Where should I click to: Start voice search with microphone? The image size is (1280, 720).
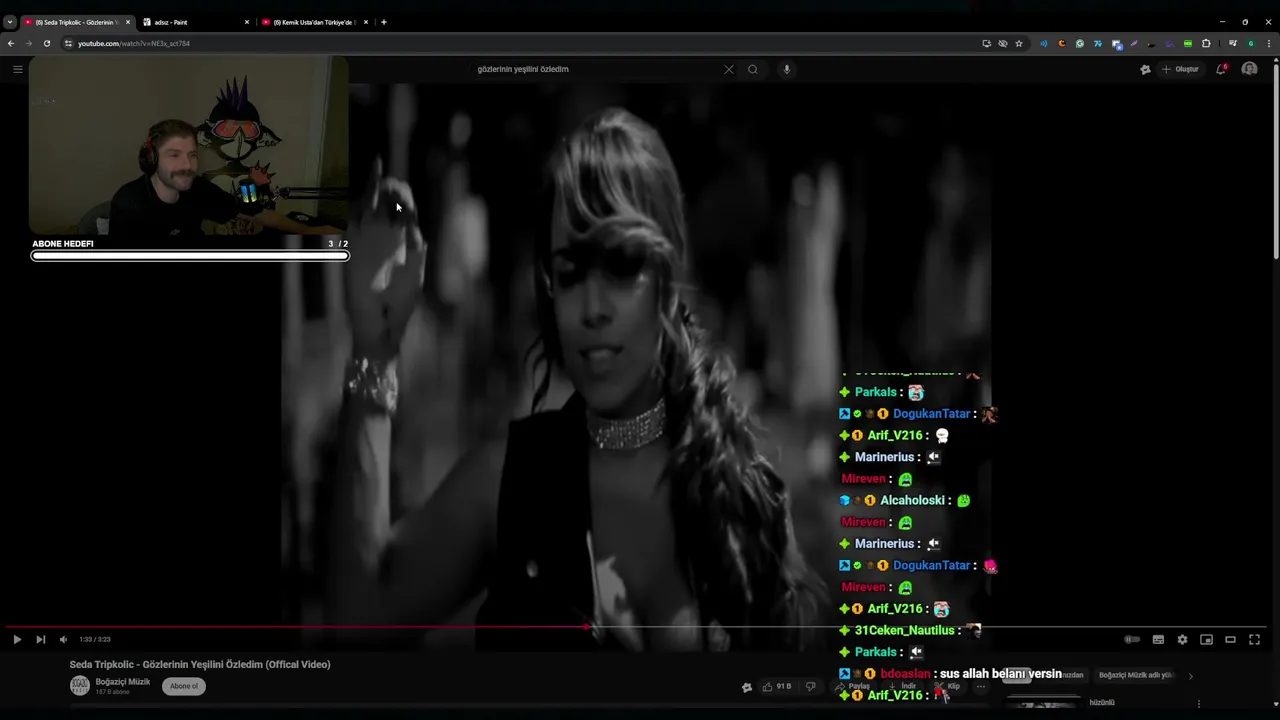click(787, 69)
